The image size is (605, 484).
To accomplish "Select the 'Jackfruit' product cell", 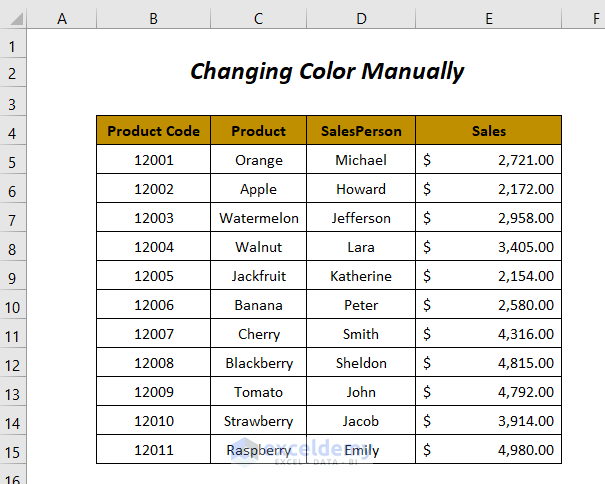I will pyautogui.click(x=259, y=275).
